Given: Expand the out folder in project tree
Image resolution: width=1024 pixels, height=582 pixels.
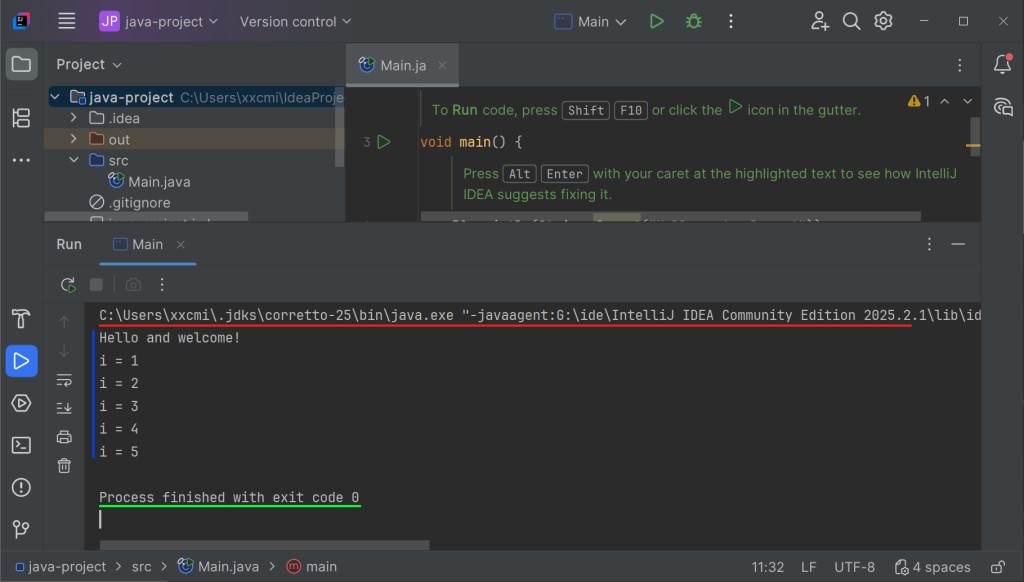Looking at the screenshot, I should pyautogui.click(x=74, y=139).
